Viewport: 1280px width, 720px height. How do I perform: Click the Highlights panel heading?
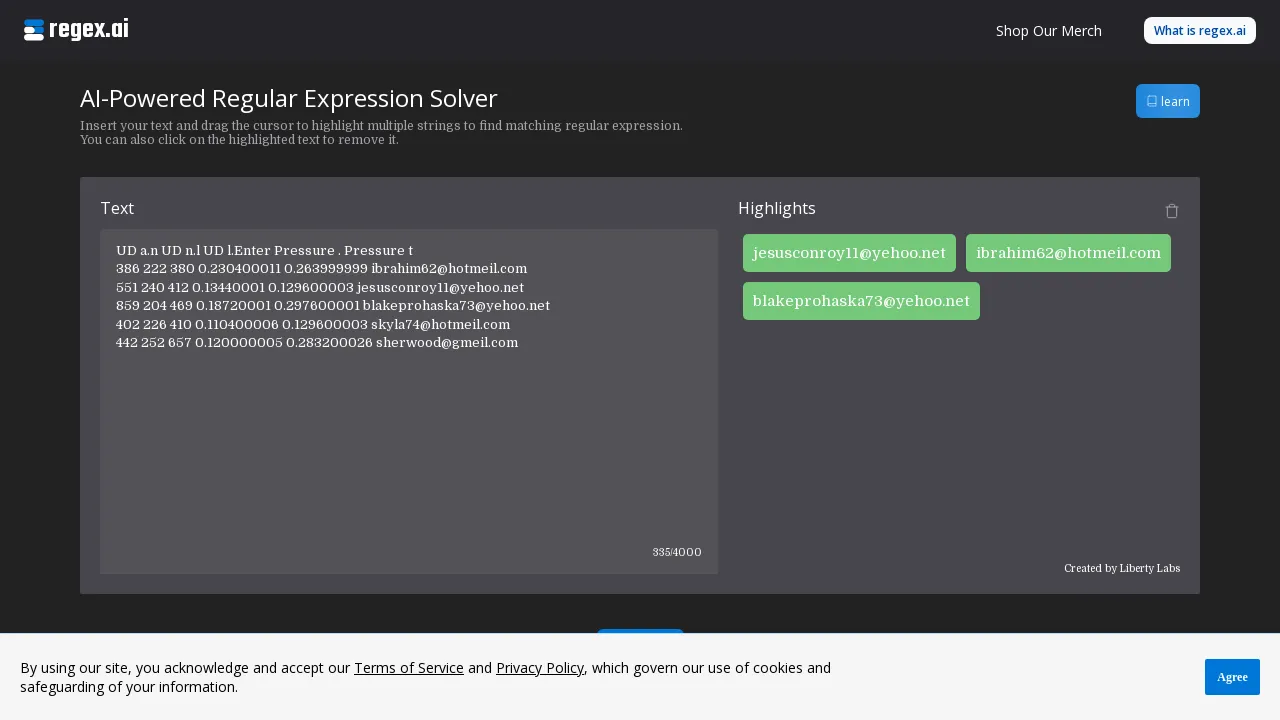coord(777,208)
